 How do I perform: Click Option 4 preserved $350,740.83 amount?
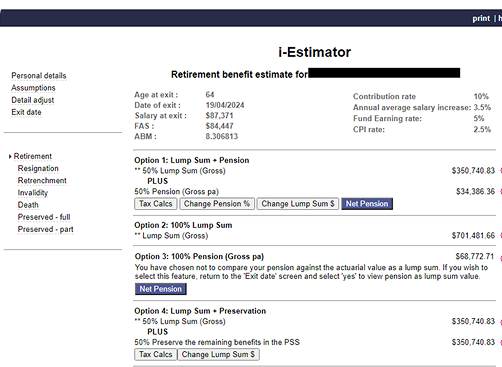tap(473, 342)
